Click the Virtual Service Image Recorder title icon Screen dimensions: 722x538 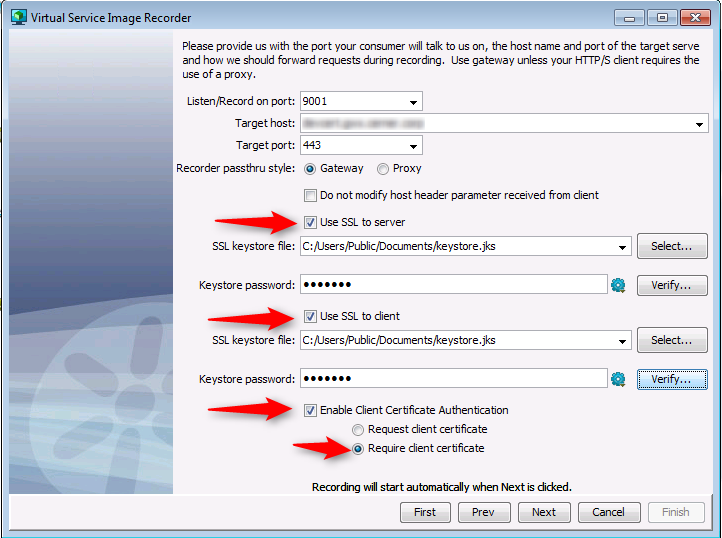coord(18,17)
